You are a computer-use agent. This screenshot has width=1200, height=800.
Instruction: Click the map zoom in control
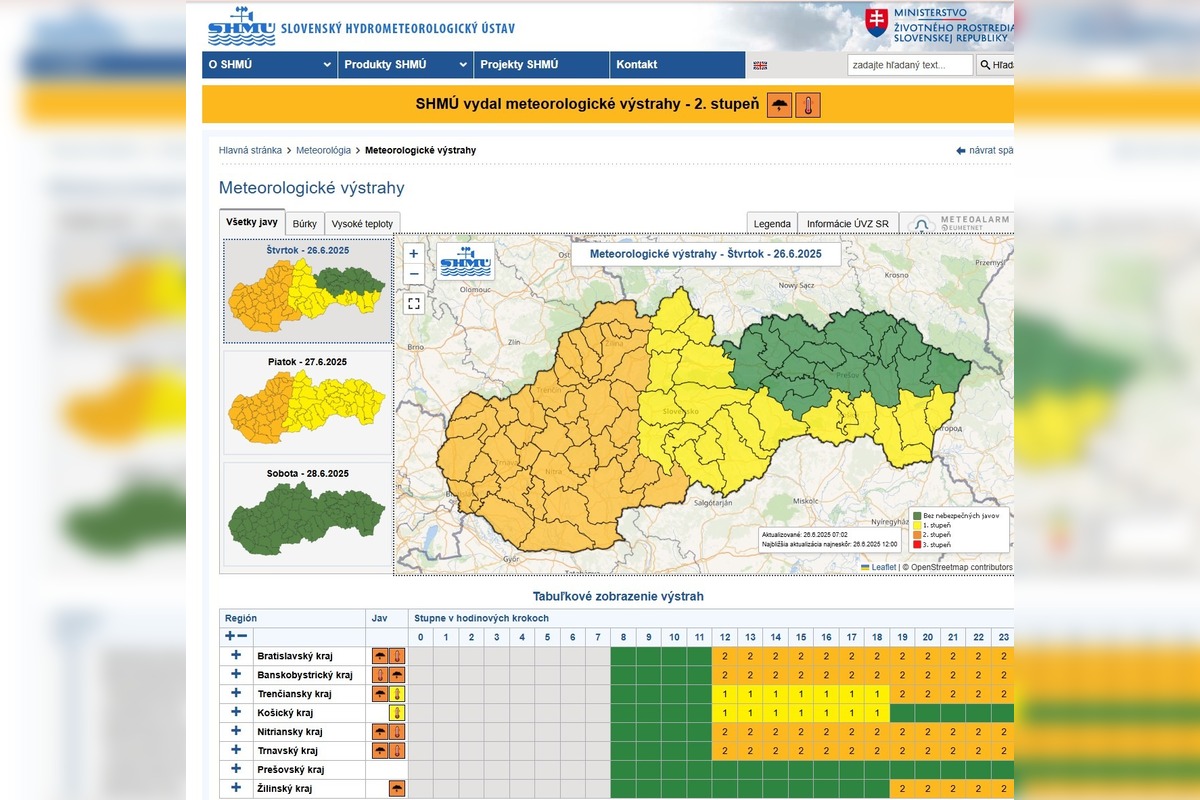414,253
